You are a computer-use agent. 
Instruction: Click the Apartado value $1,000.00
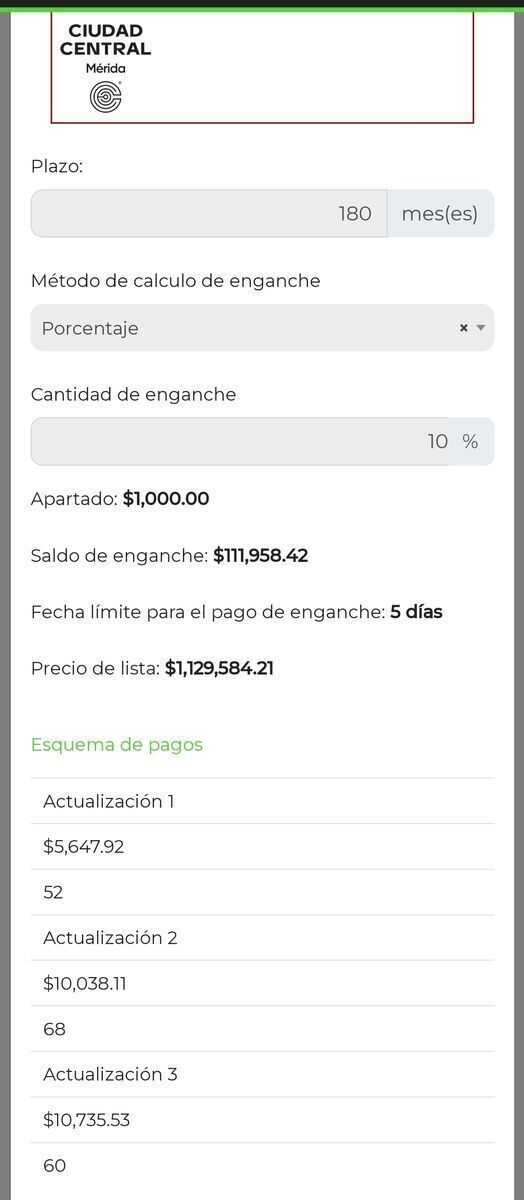166,498
